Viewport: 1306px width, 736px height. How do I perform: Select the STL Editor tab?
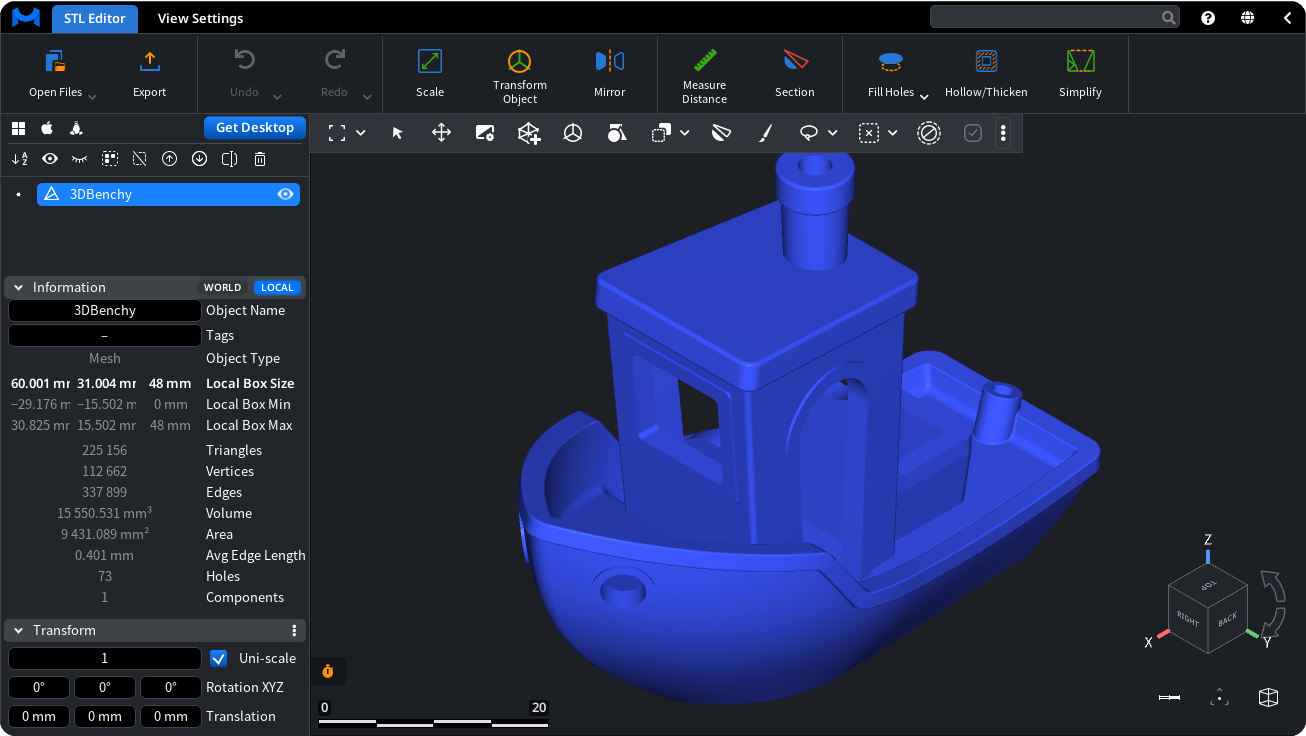[95, 18]
